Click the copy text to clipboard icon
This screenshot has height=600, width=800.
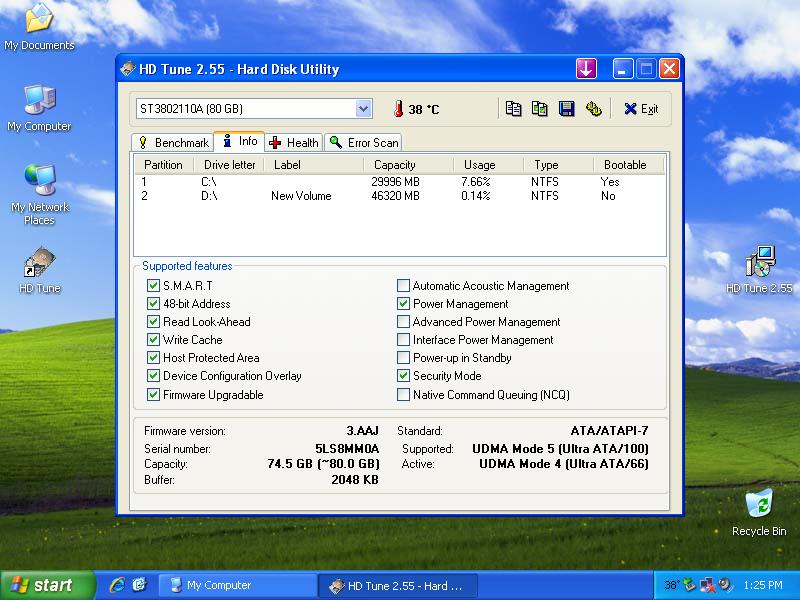[x=513, y=109]
